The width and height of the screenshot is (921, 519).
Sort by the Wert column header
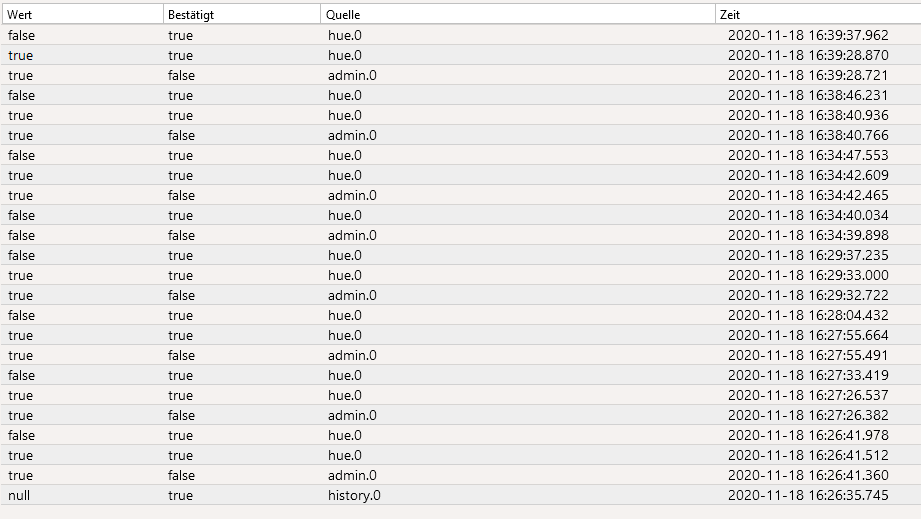(x=82, y=15)
